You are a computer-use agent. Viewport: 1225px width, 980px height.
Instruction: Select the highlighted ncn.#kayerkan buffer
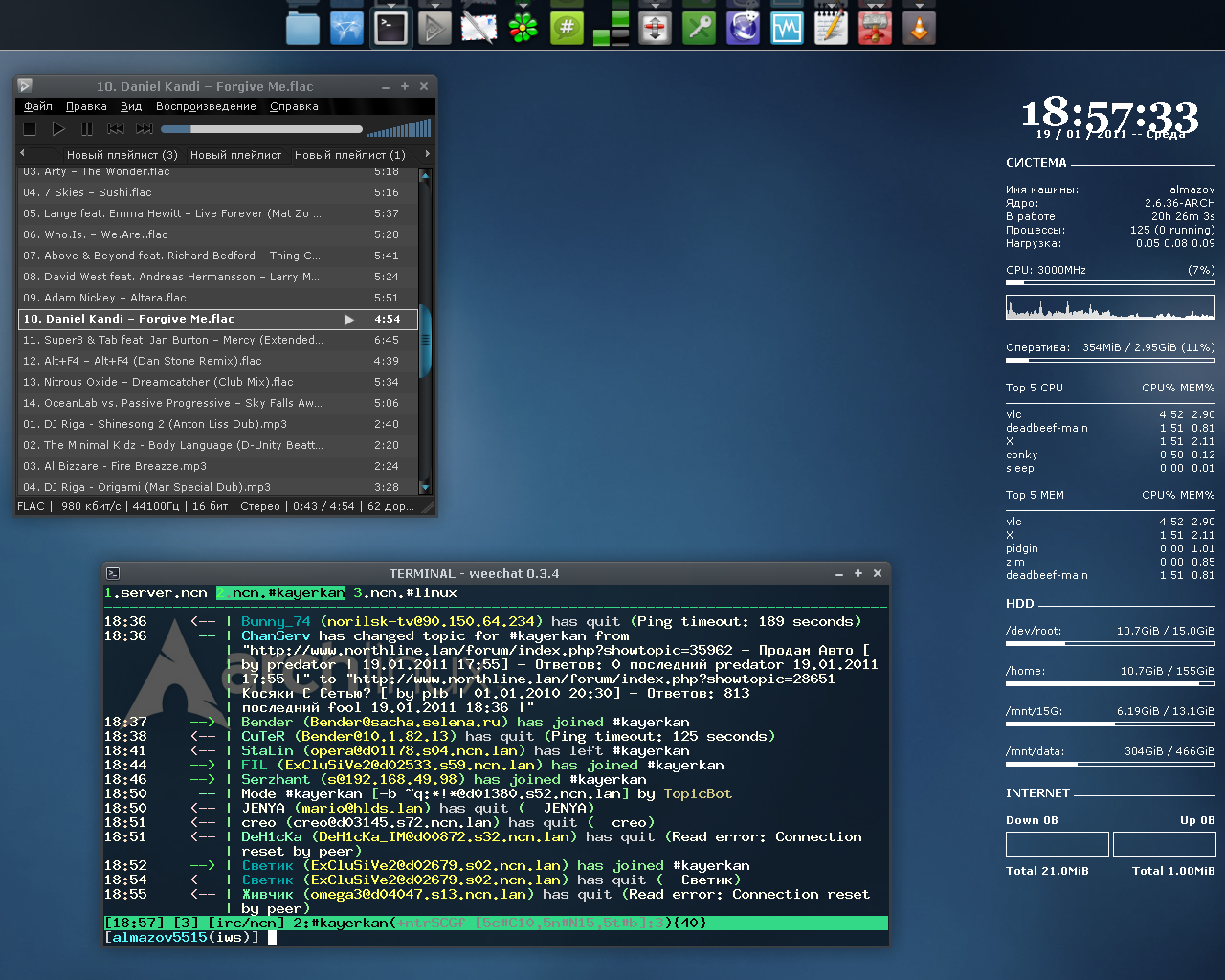coord(281,593)
